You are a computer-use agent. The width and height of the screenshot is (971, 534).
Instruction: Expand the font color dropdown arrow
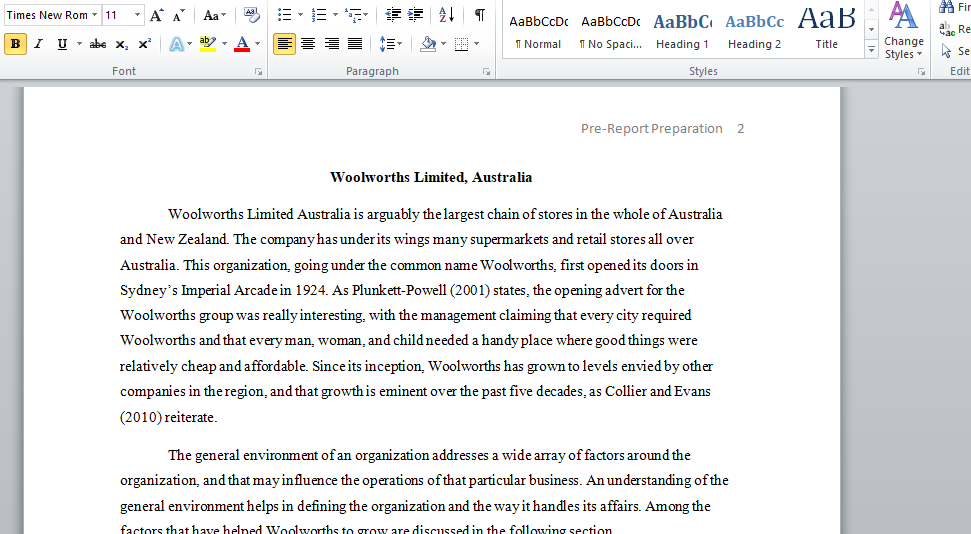click(x=258, y=44)
